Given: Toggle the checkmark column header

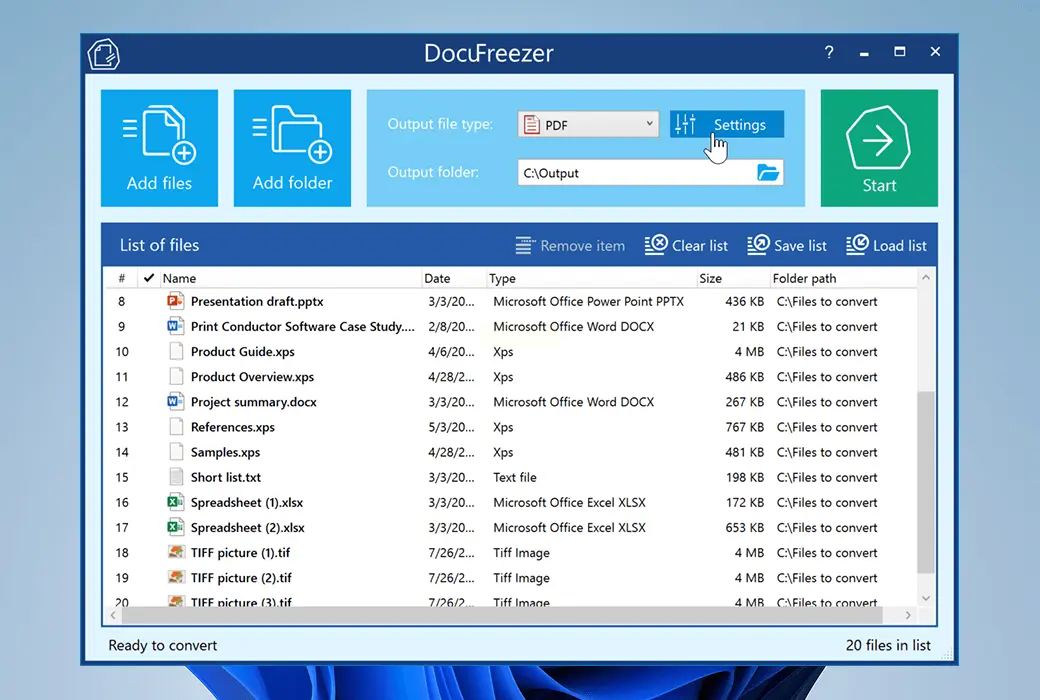Looking at the screenshot, I should point(149,278).
